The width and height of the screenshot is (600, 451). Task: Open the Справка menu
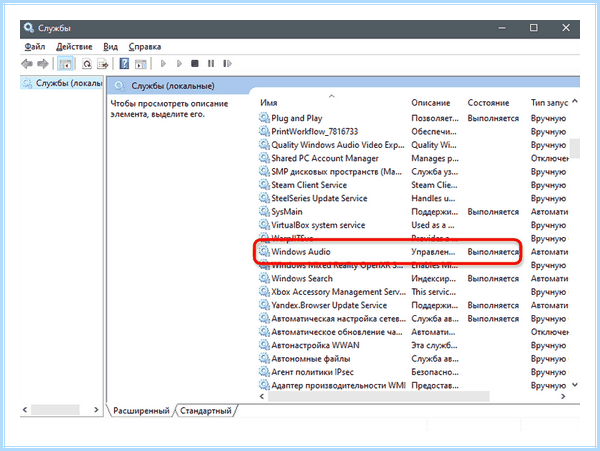point(145,47)
